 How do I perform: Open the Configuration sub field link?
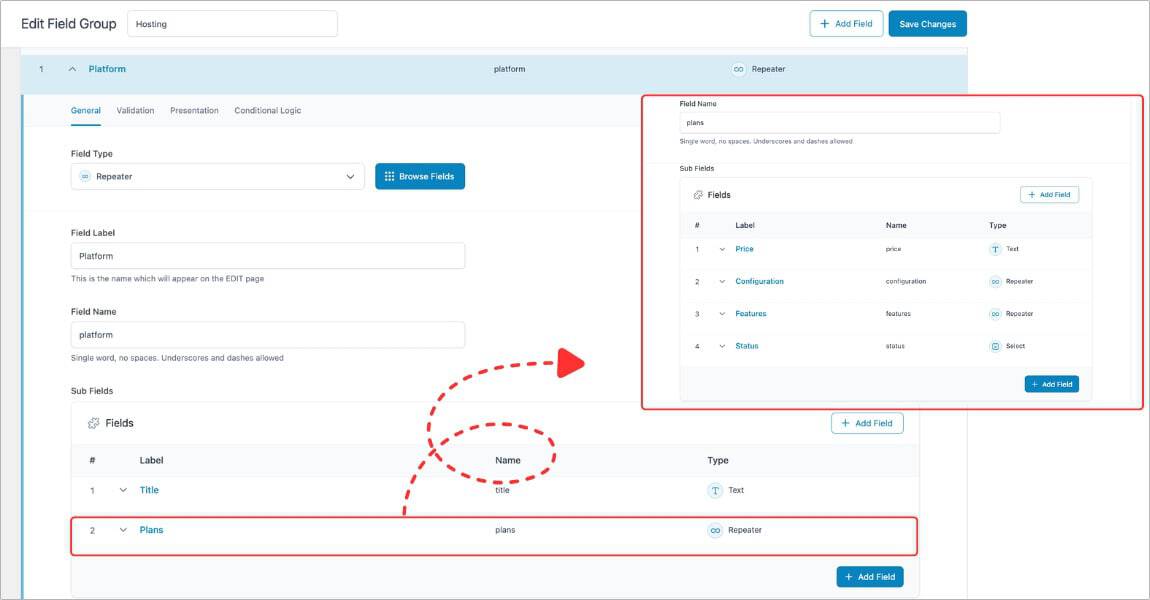(x=760, y=282)
